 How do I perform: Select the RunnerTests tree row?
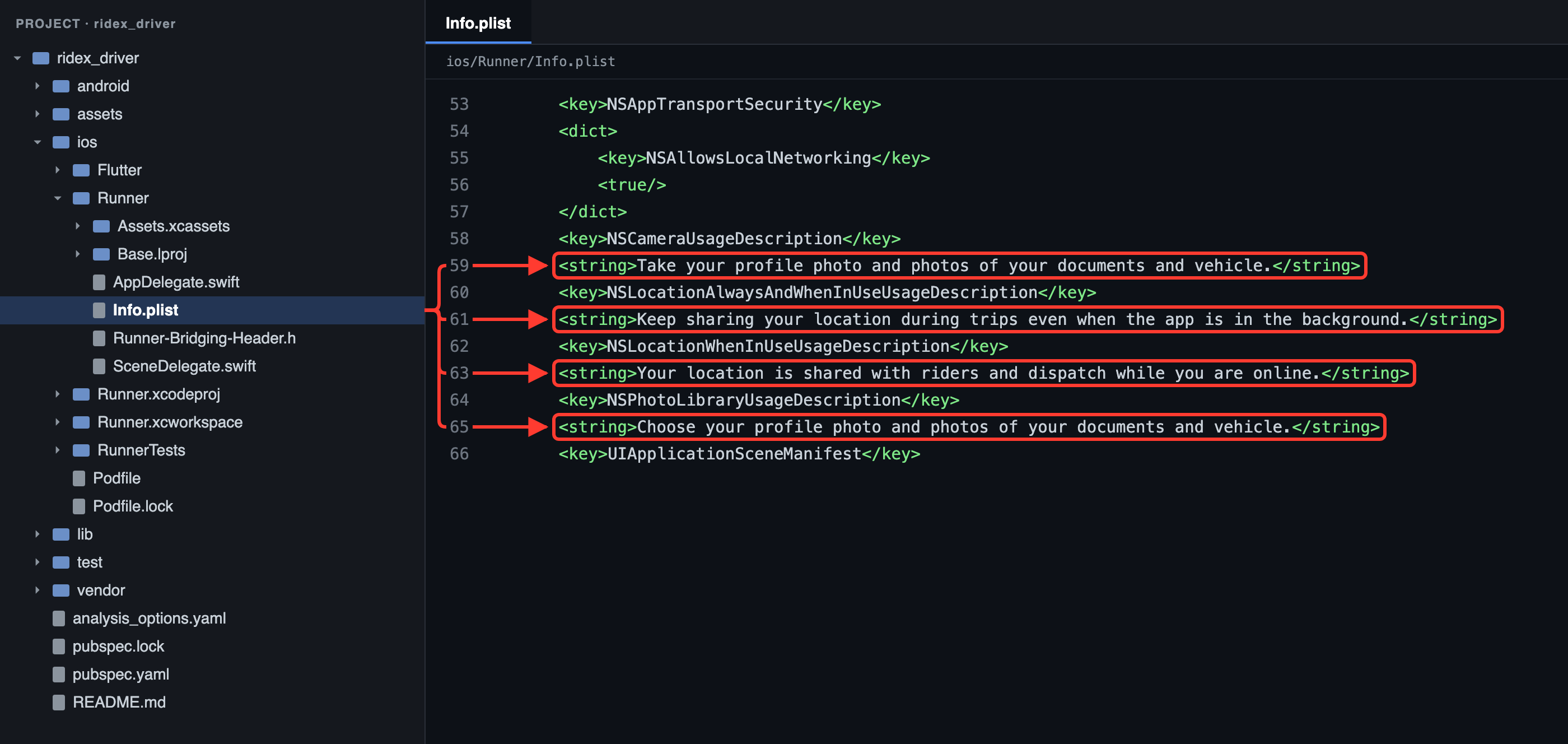coord(212,450)
